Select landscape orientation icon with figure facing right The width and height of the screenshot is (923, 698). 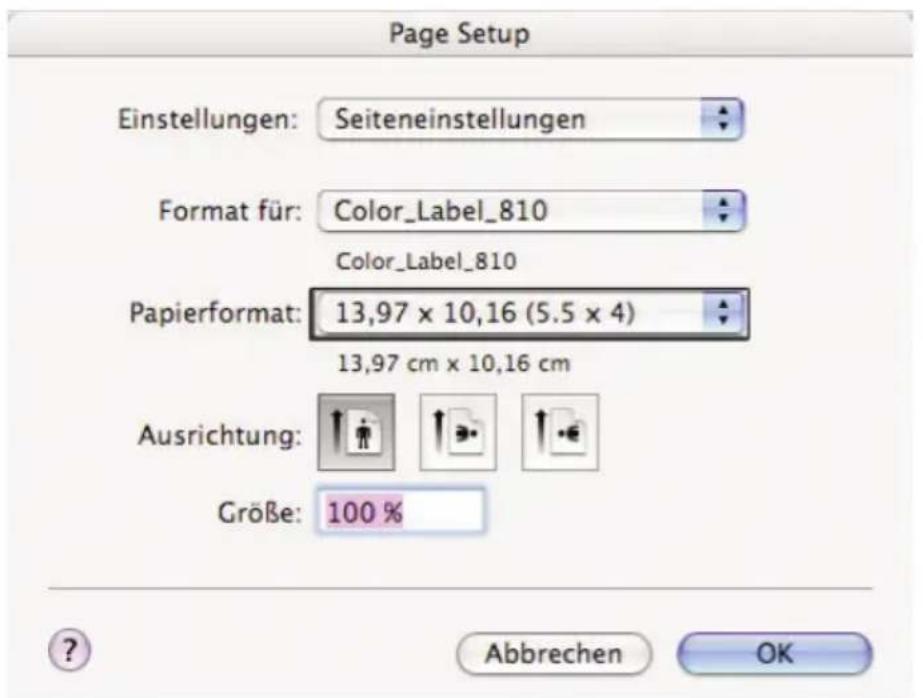458,433
